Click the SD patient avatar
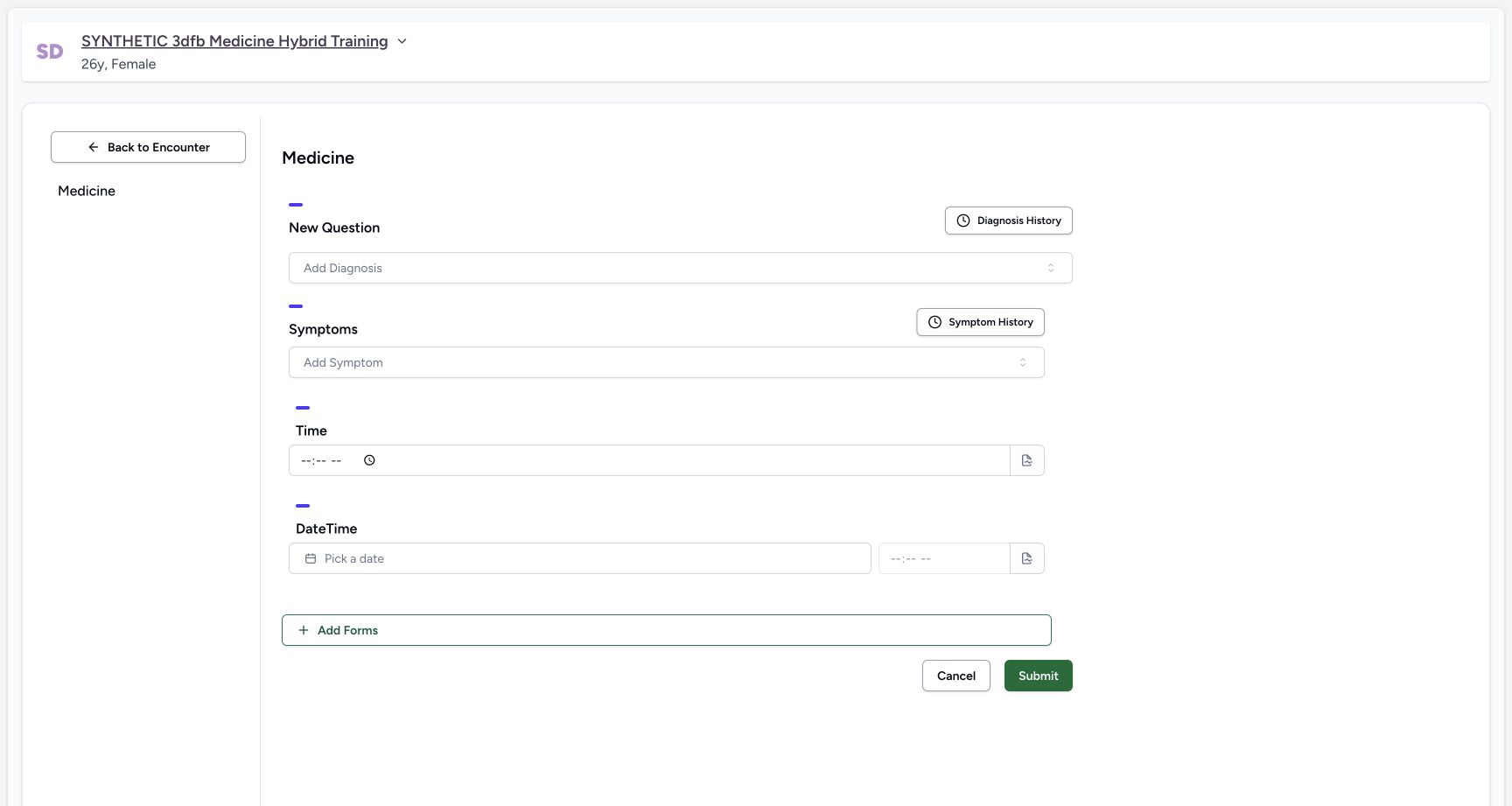 pos(50,52)
